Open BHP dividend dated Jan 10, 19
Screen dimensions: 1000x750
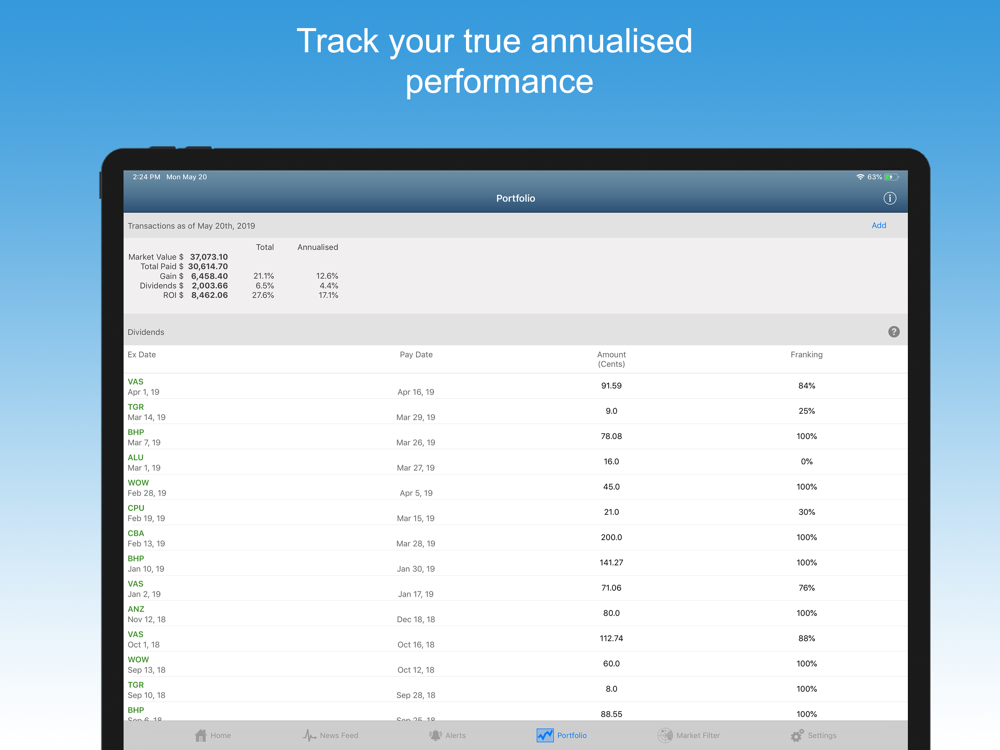point(515,563)
